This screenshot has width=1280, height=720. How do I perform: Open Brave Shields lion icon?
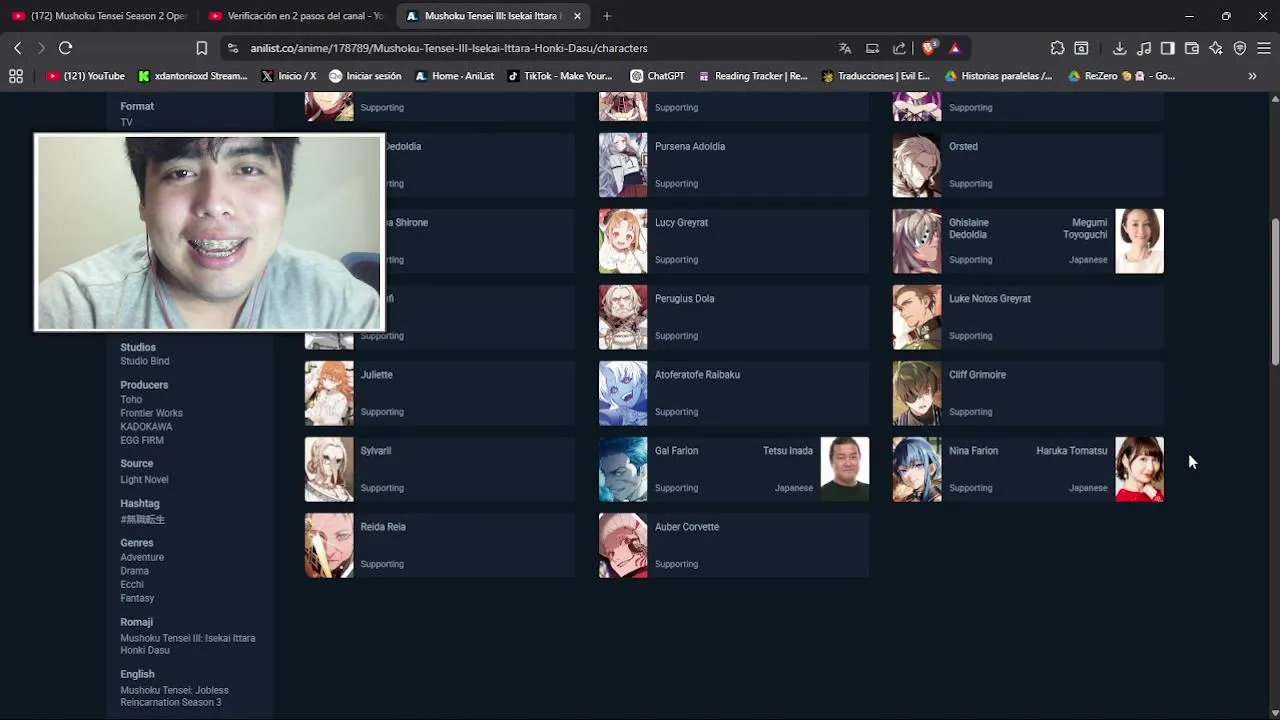pos(929,48)
